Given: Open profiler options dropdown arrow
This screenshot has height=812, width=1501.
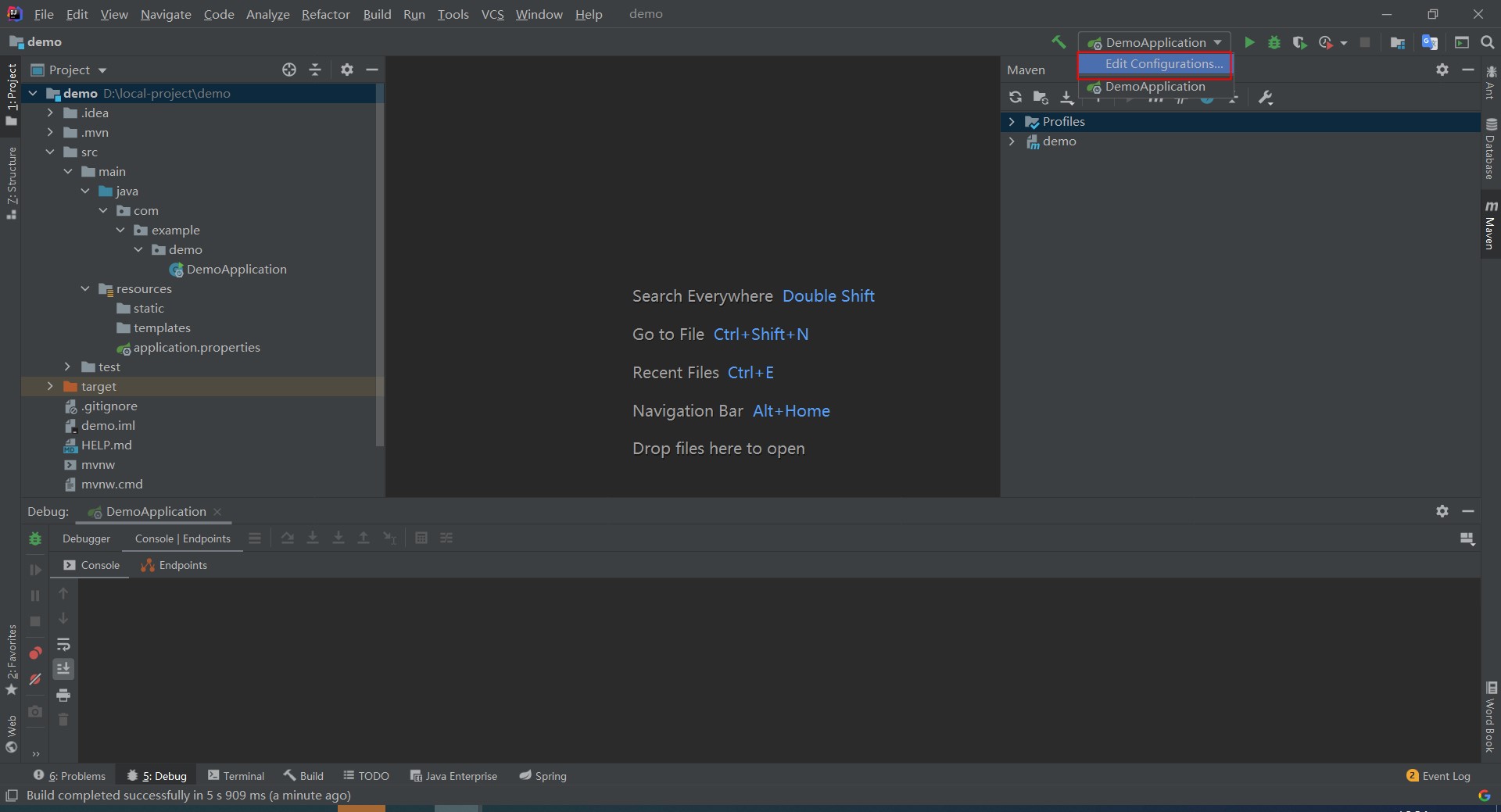Looking at the screenshot, I should pyautogui.click(x=1344, y=43).
